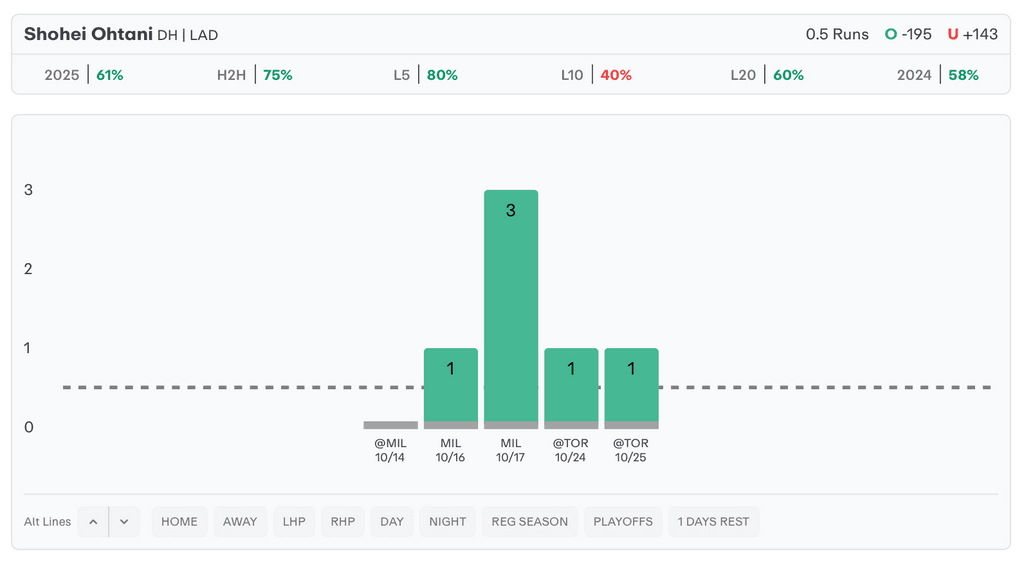Apply the 1 DAYS REST filter
1024x565 pixels.
pos(713,522)
